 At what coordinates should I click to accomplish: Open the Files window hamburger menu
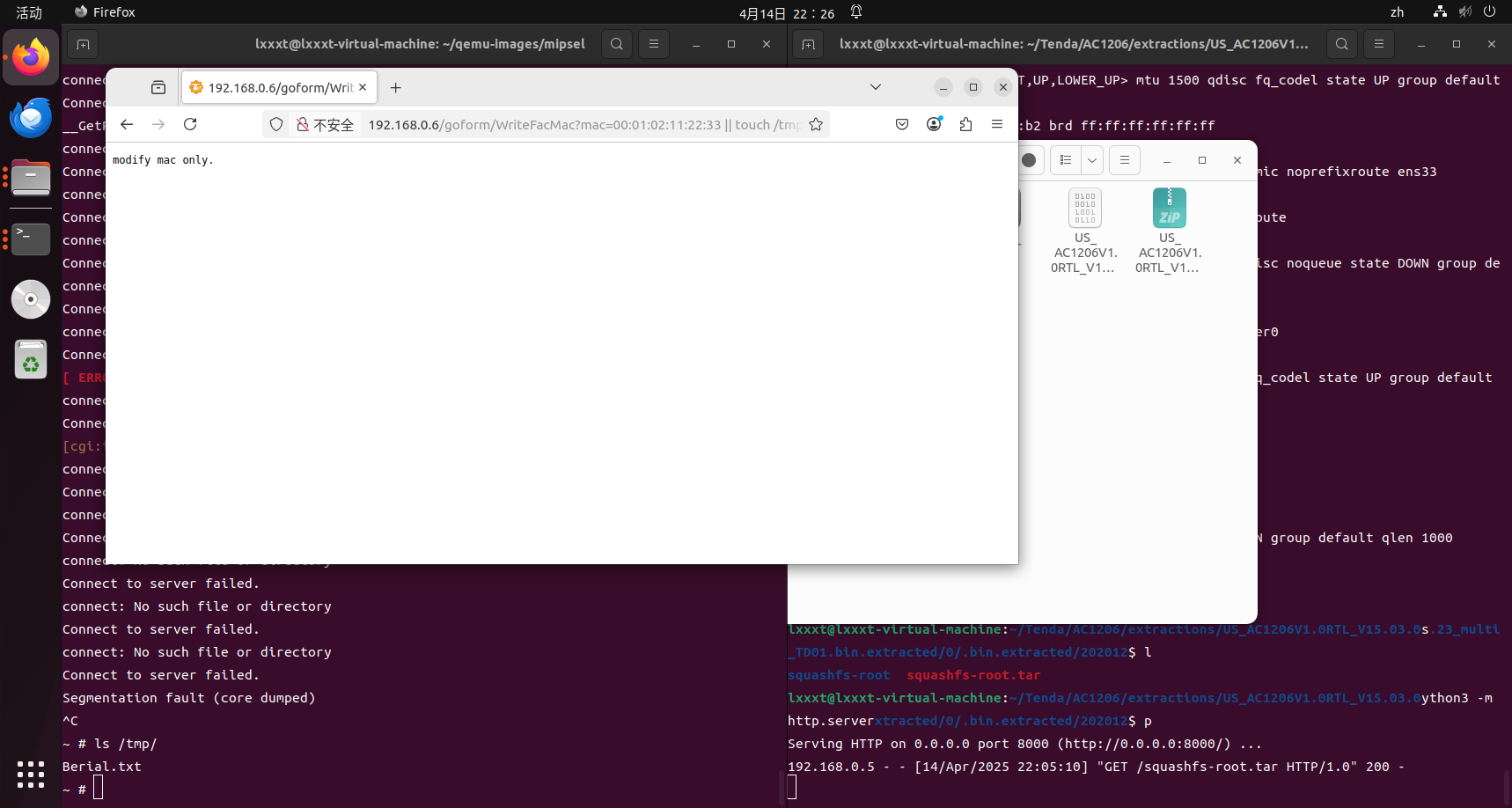tap(1125, 160)
